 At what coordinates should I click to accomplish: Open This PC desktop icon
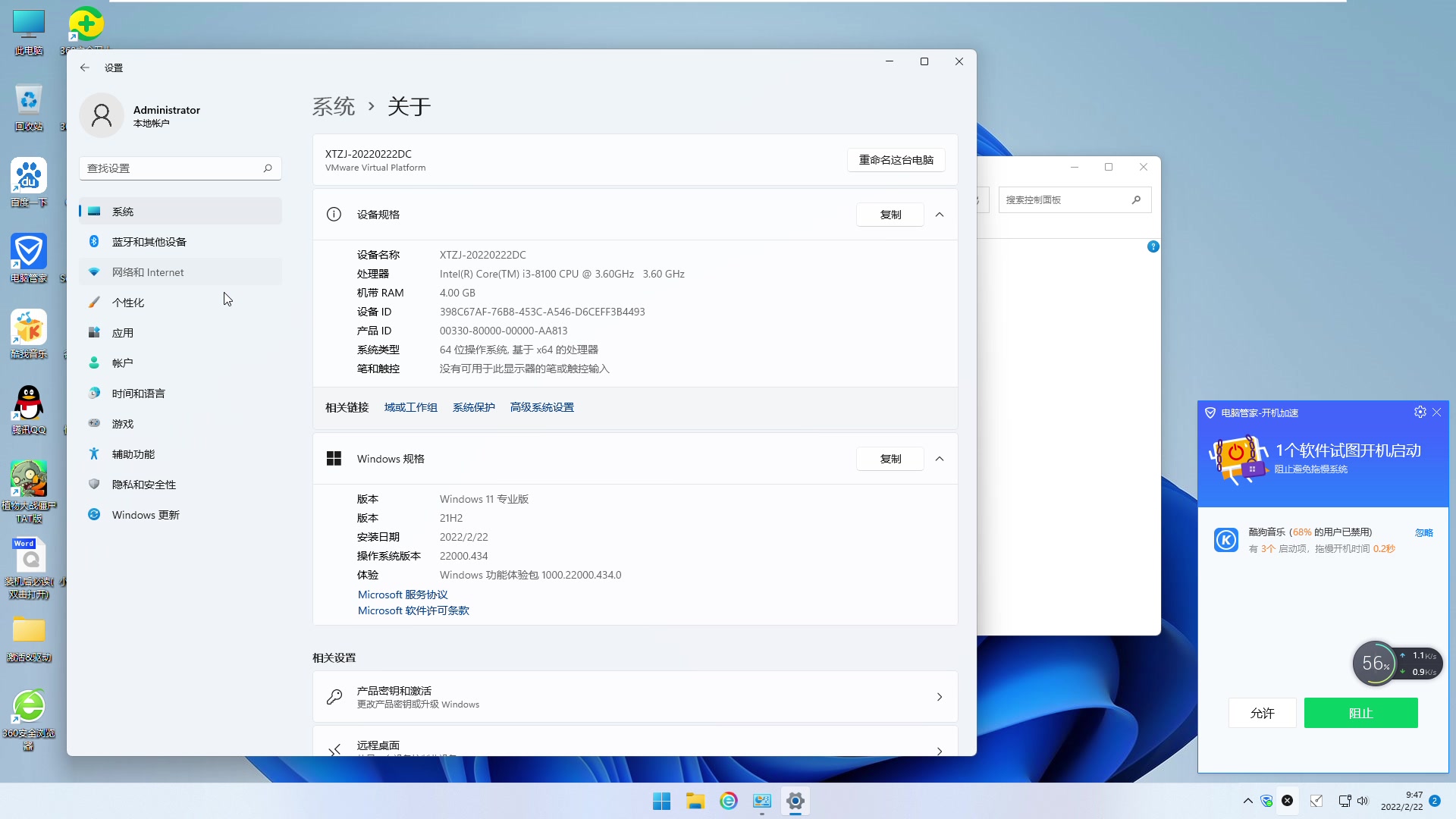29,33
